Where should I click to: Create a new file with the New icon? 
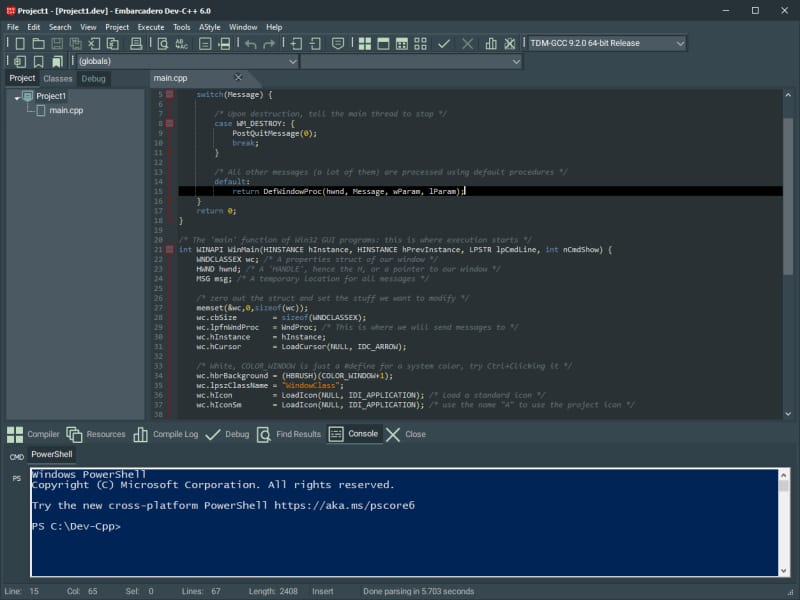[x=19, y=43]
